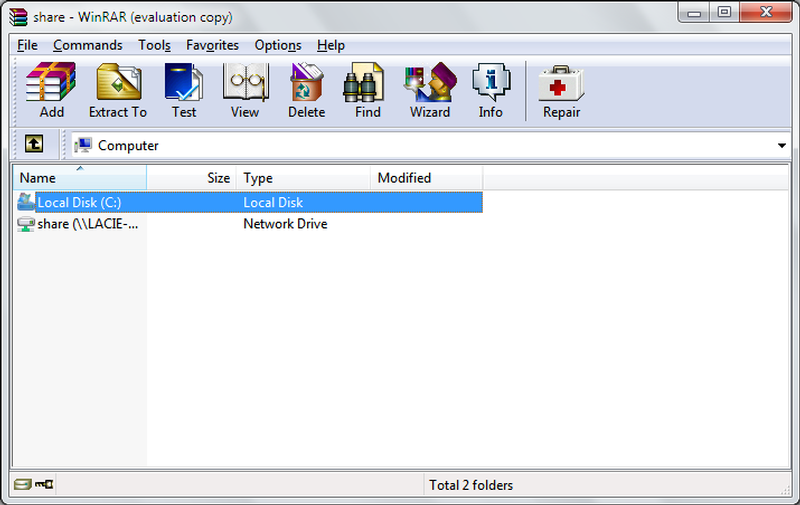Expand the Computer address dropdown
The height and width of the screenshot is (505, 800).
(x=781, y=146)
